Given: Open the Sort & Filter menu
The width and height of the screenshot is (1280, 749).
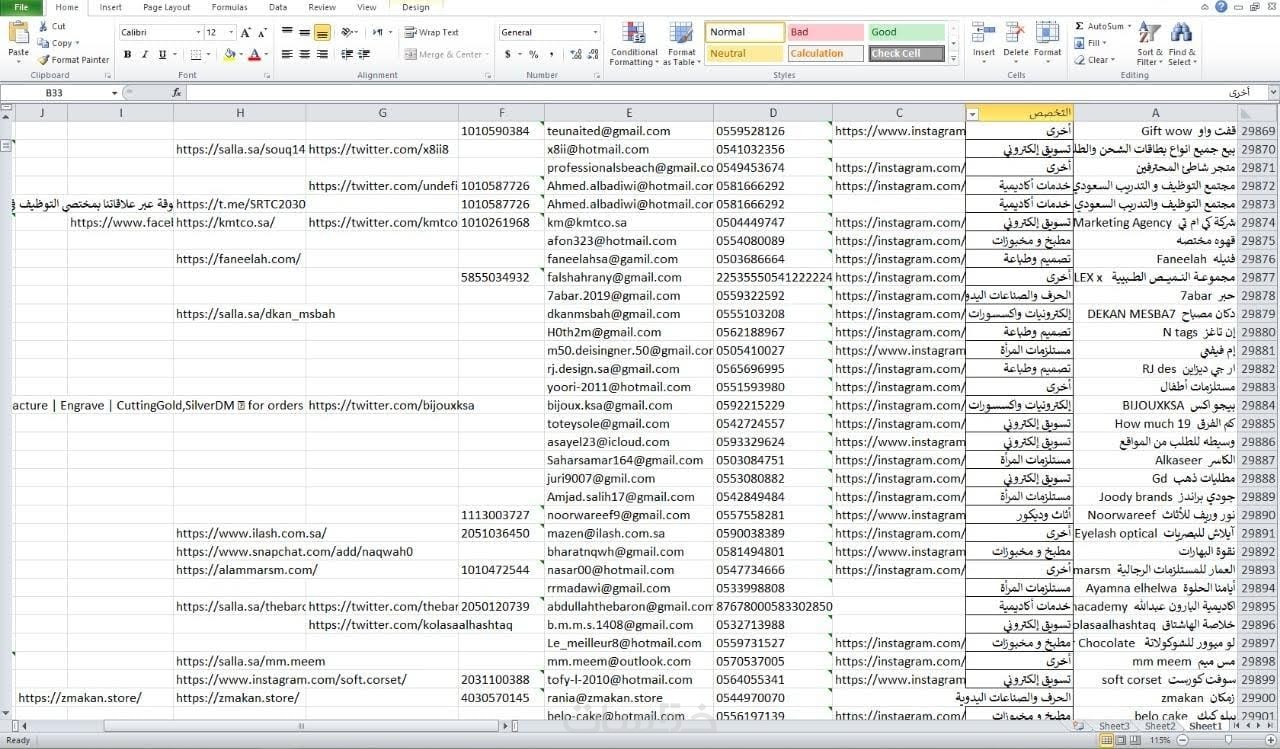Looking at the screenshot, I should [x=1150, y=44].
